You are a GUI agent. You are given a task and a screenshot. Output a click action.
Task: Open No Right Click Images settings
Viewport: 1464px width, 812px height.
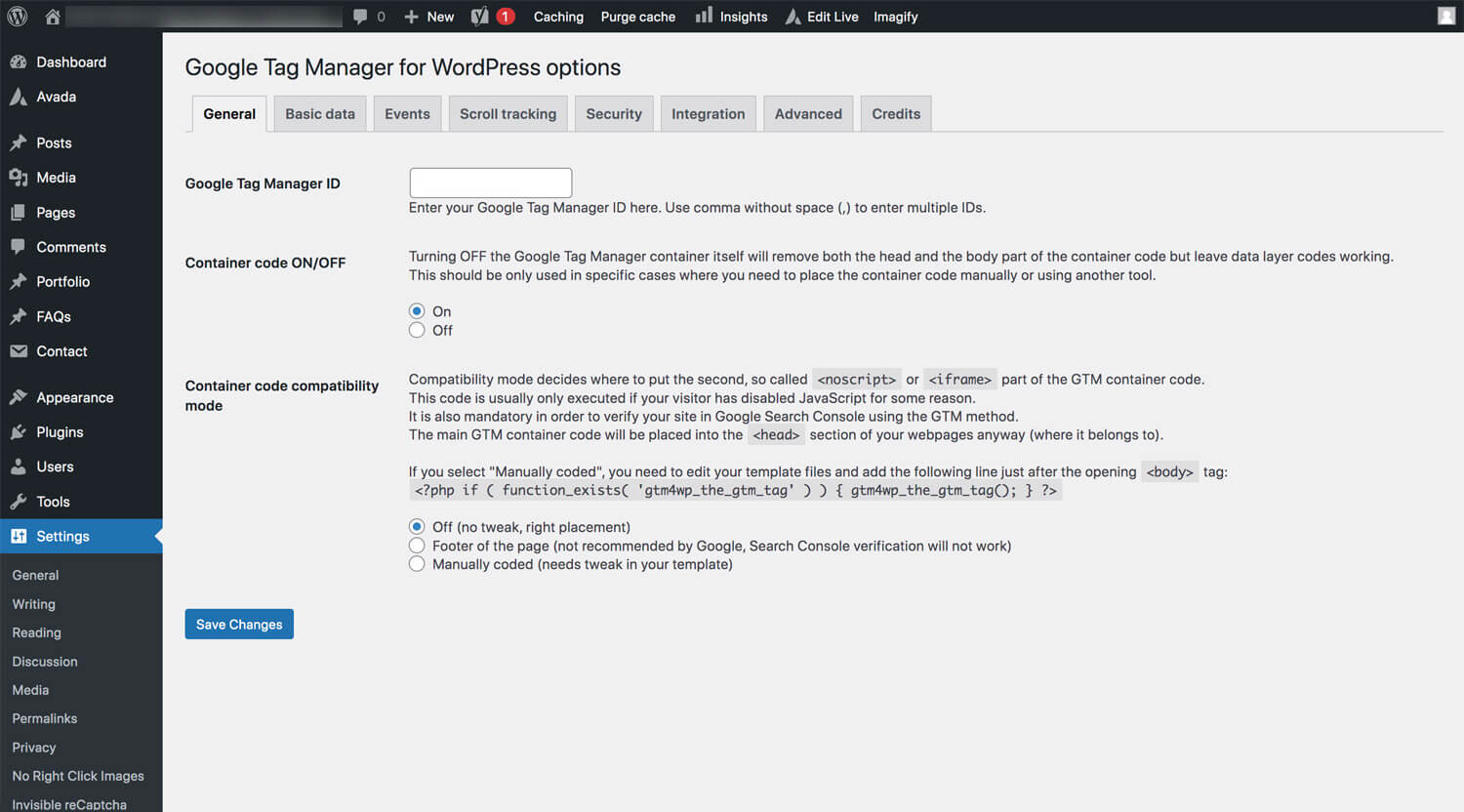[x=78, y=776]
